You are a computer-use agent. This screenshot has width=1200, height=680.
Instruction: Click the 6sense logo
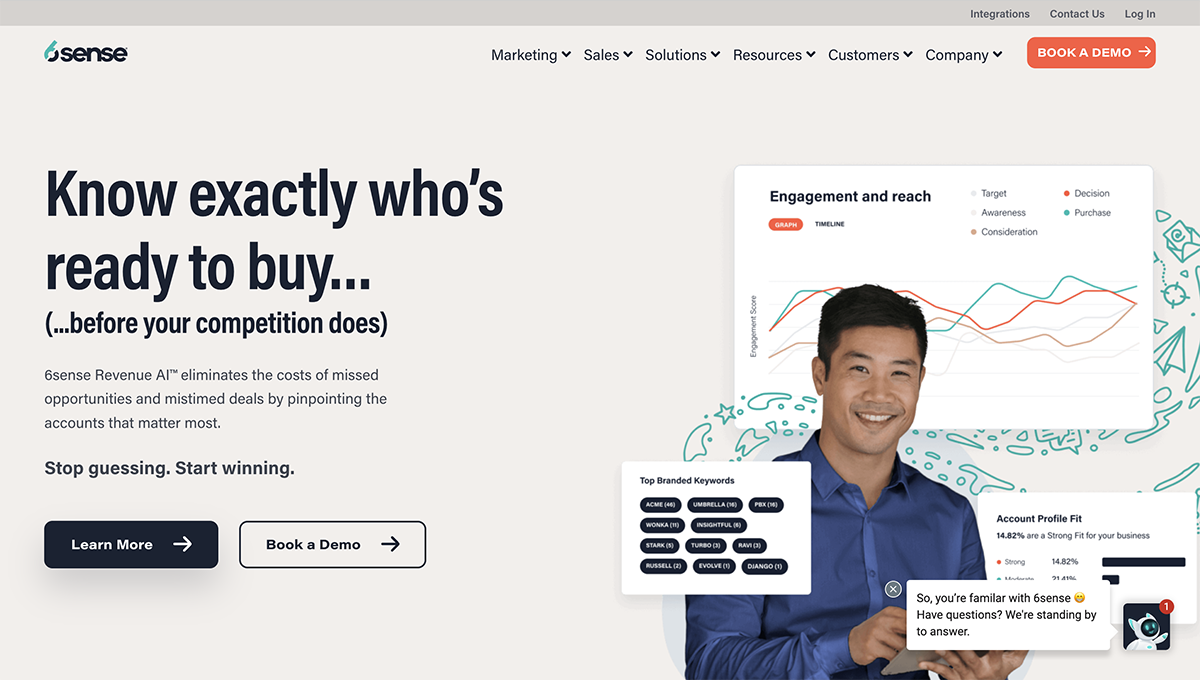click(86, 52)
